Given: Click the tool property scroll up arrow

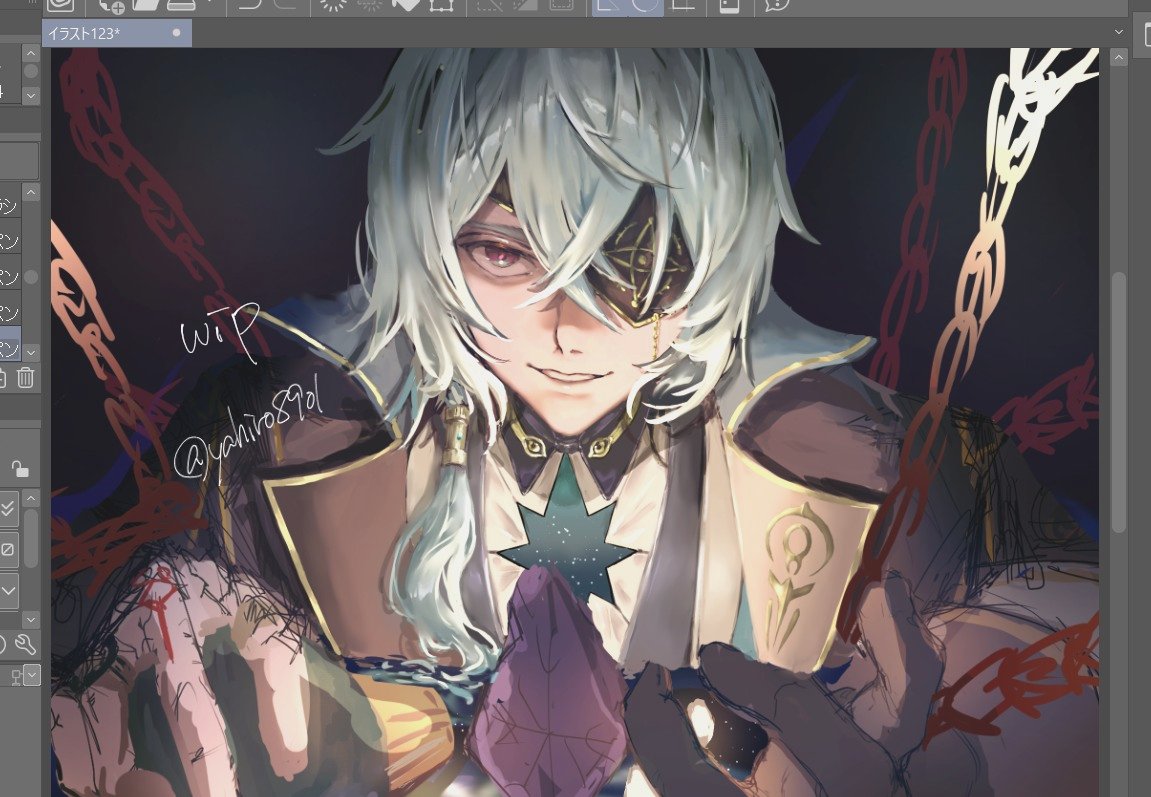Looking at the screenshot, I should point(31,499).
